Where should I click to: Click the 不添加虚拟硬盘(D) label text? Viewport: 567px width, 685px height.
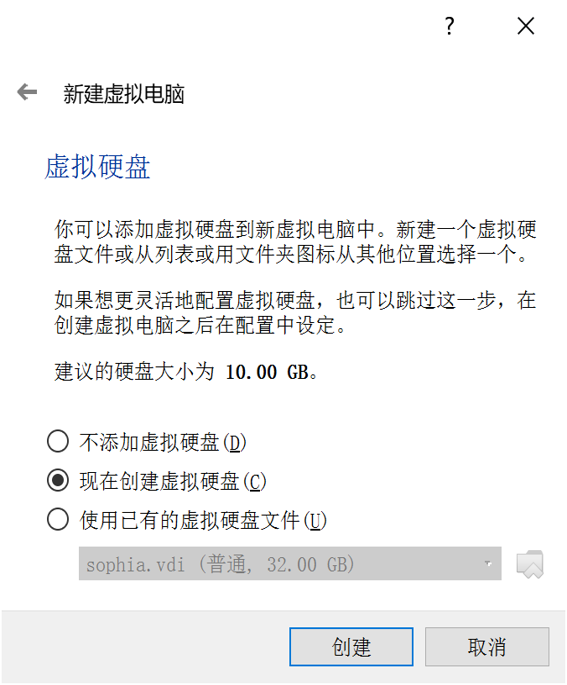pyautogui.click(x=163, y=442)
